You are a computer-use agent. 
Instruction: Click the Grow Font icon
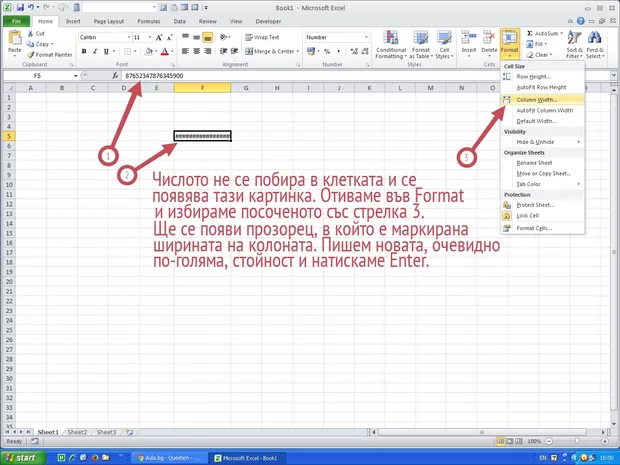159,38
